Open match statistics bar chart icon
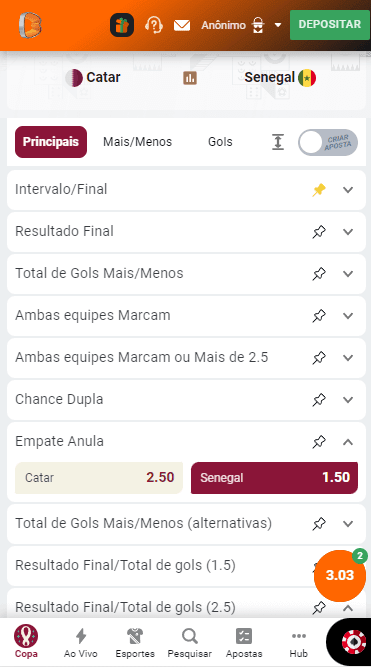Viewport: 371px width, 667px height. (x=190, y=78)
